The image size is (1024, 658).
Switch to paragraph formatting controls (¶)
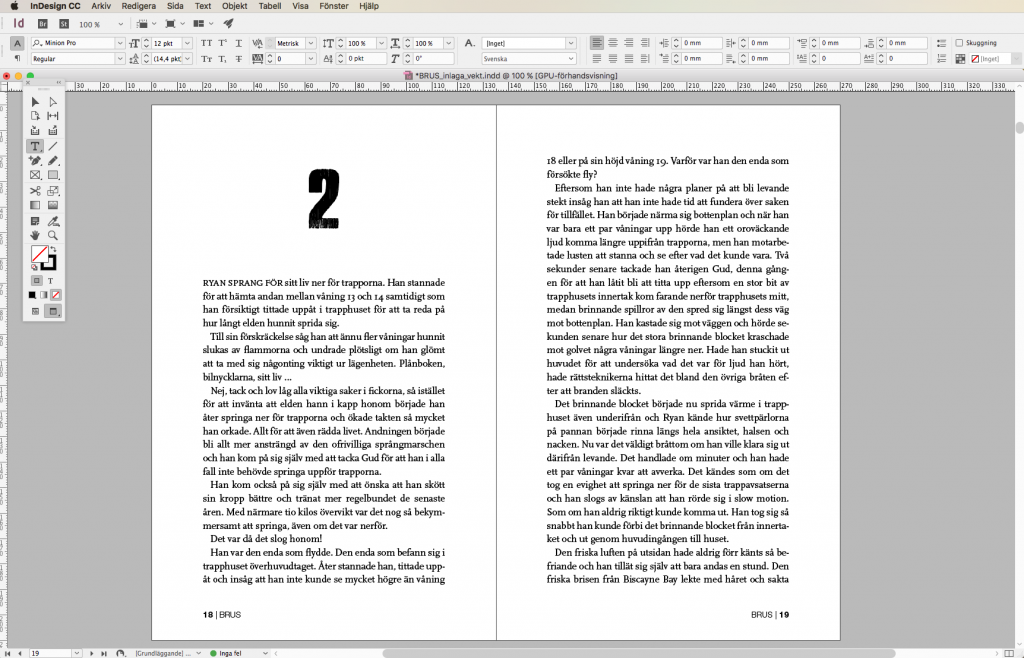(x=18, y=59)
